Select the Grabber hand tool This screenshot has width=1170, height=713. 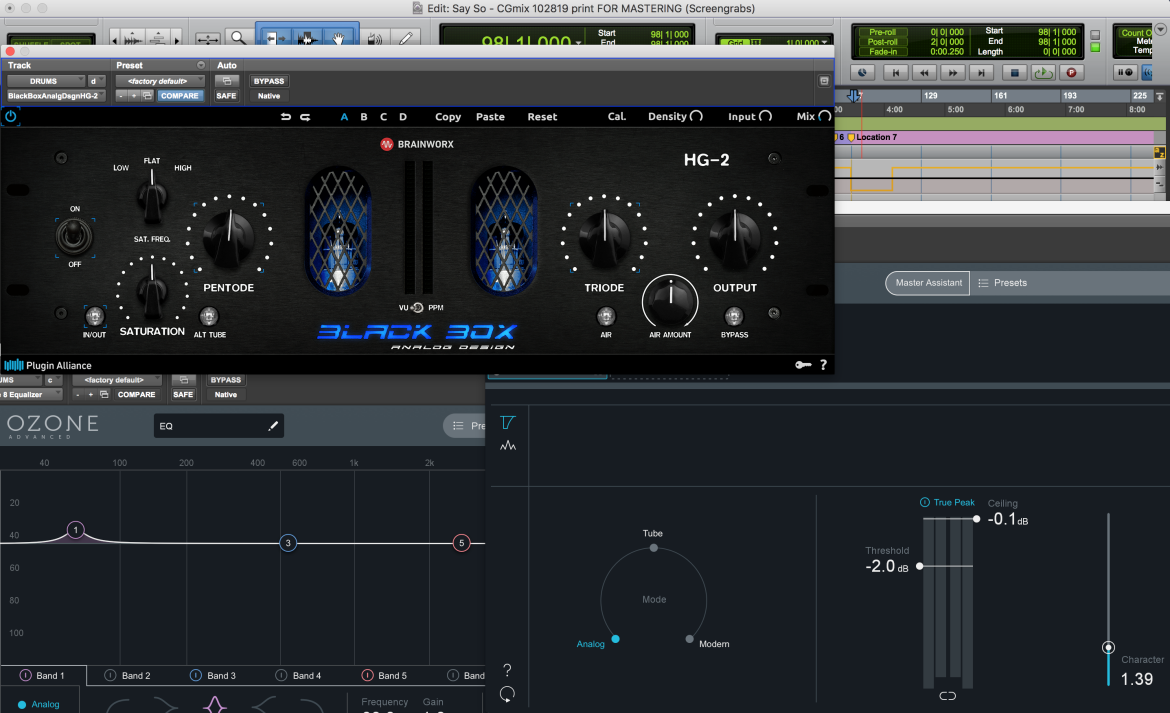pos(339,37)
